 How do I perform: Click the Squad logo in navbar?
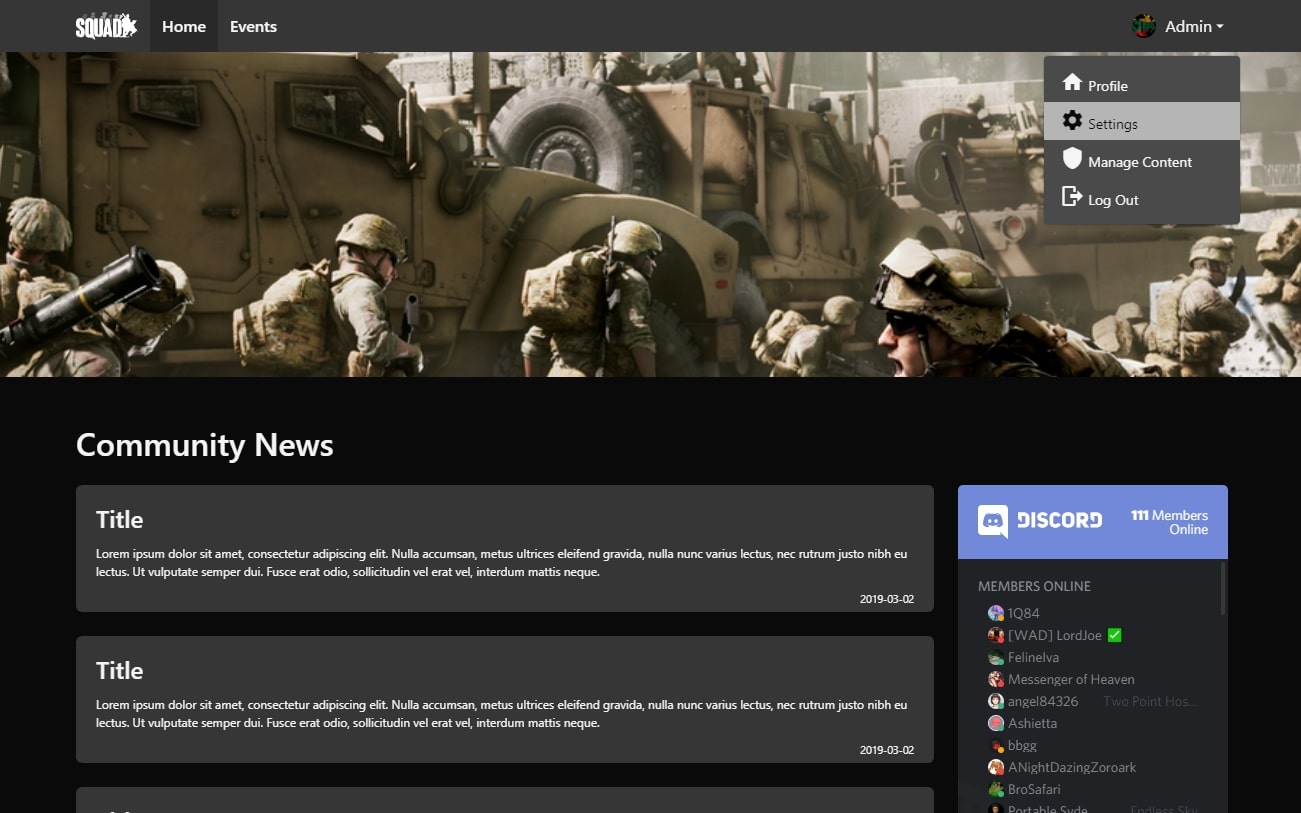(106, 26)
